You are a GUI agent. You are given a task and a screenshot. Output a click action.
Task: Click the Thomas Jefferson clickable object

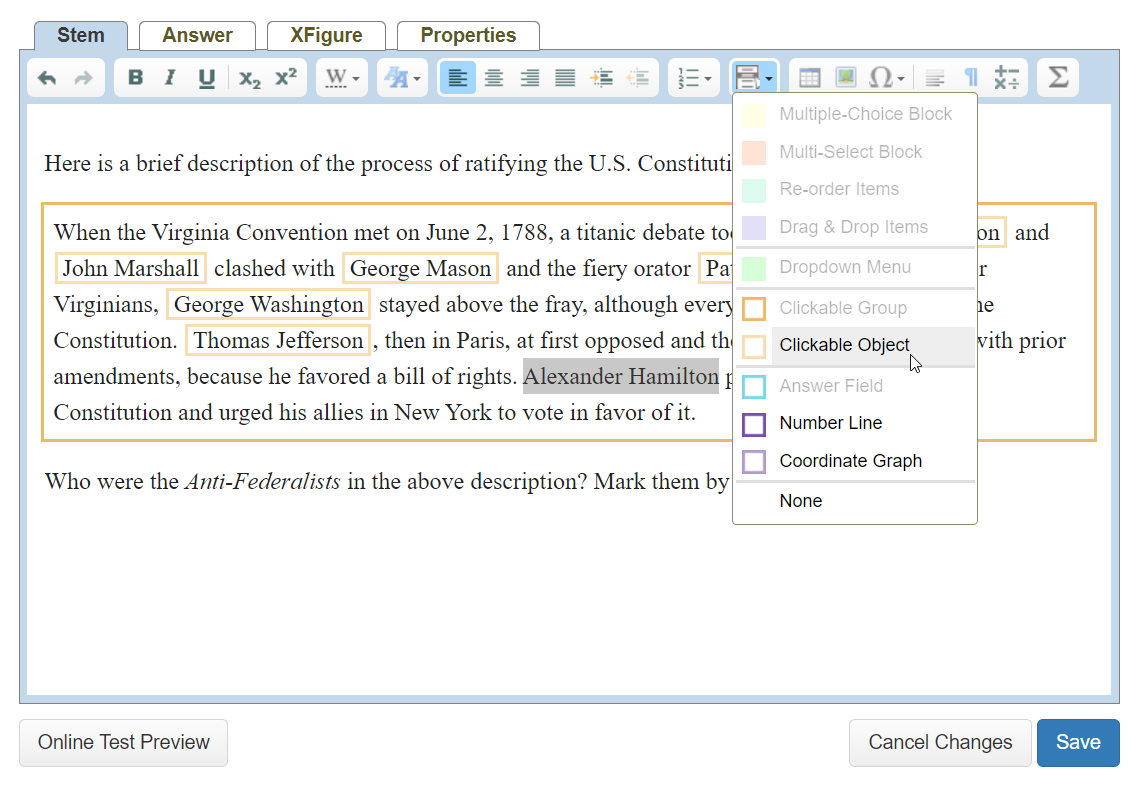click(x=278, y=340)
